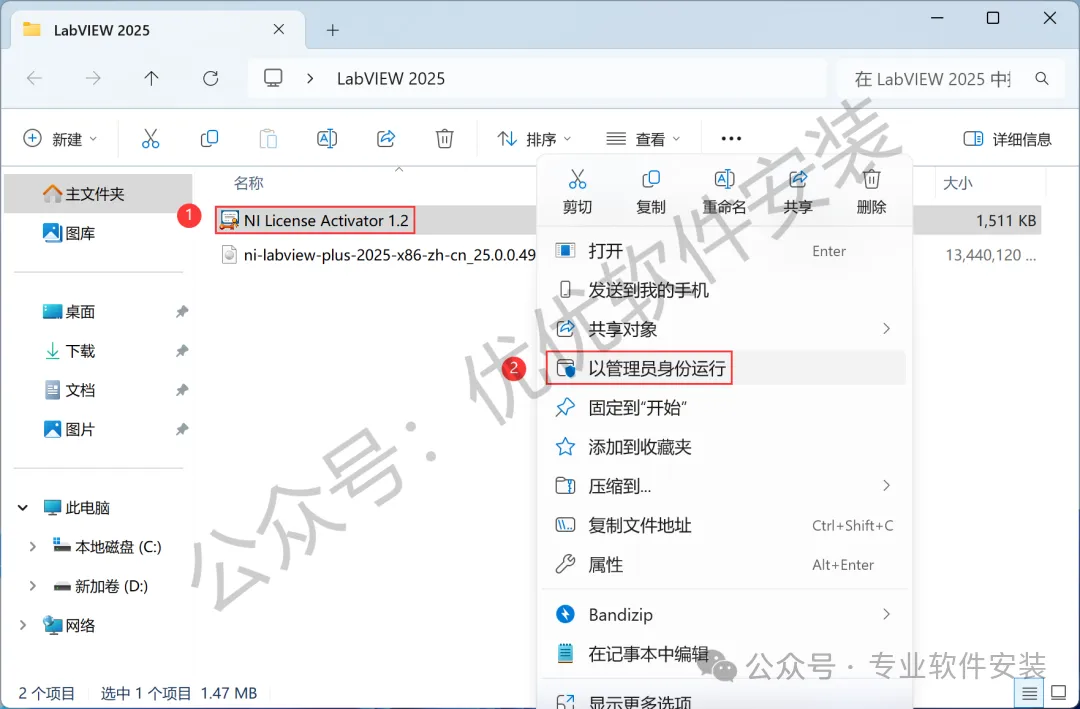Click the Copy icon in the toolbar
This screenshot has width=1080, height=709.
(209, 138)
